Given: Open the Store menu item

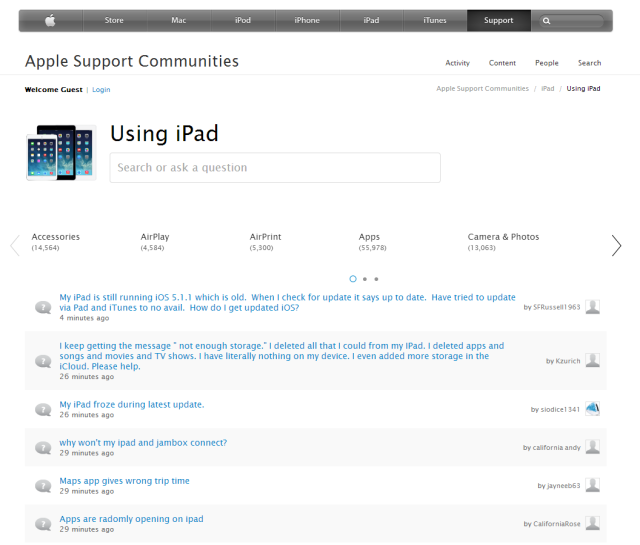Looking at the screenshot, I should (x=114, y=20).
